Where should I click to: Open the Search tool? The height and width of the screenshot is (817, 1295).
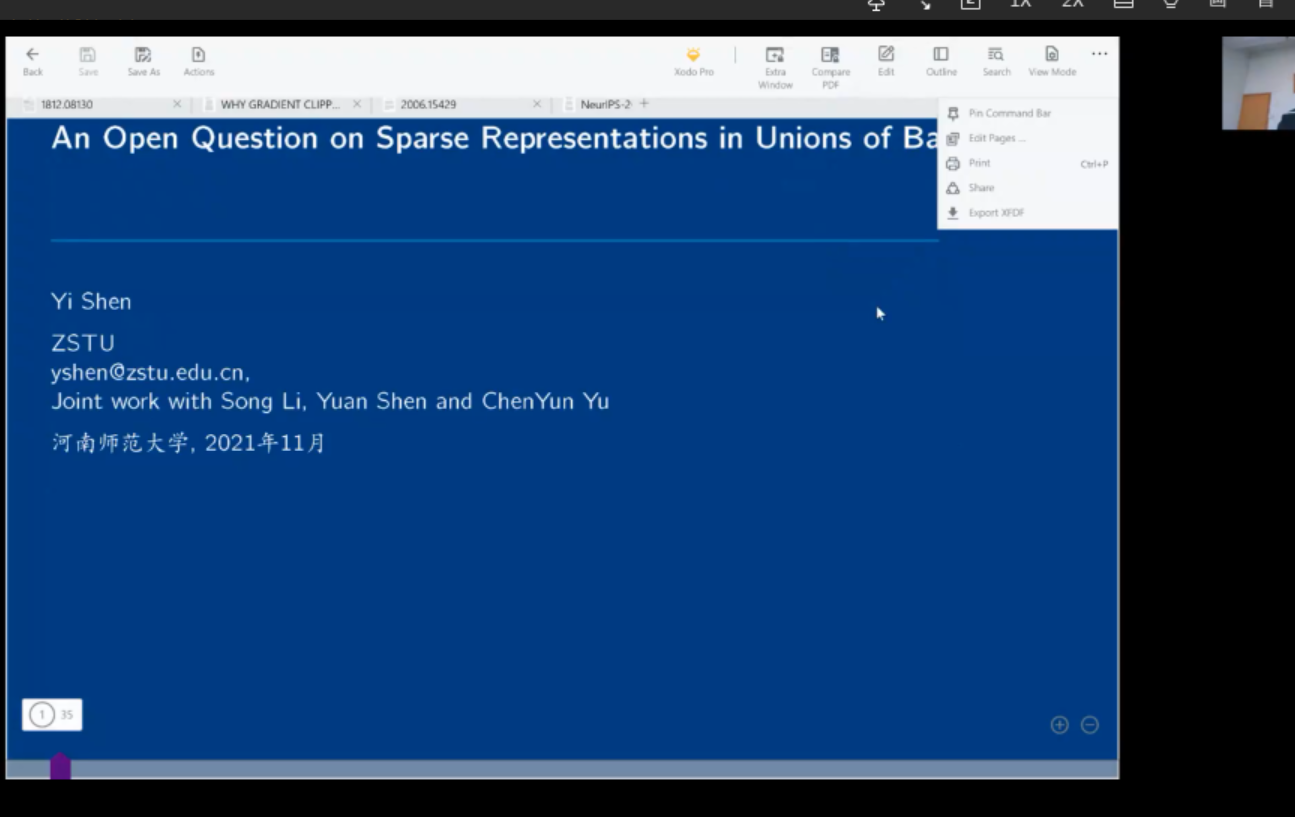[x=996, y=55]
